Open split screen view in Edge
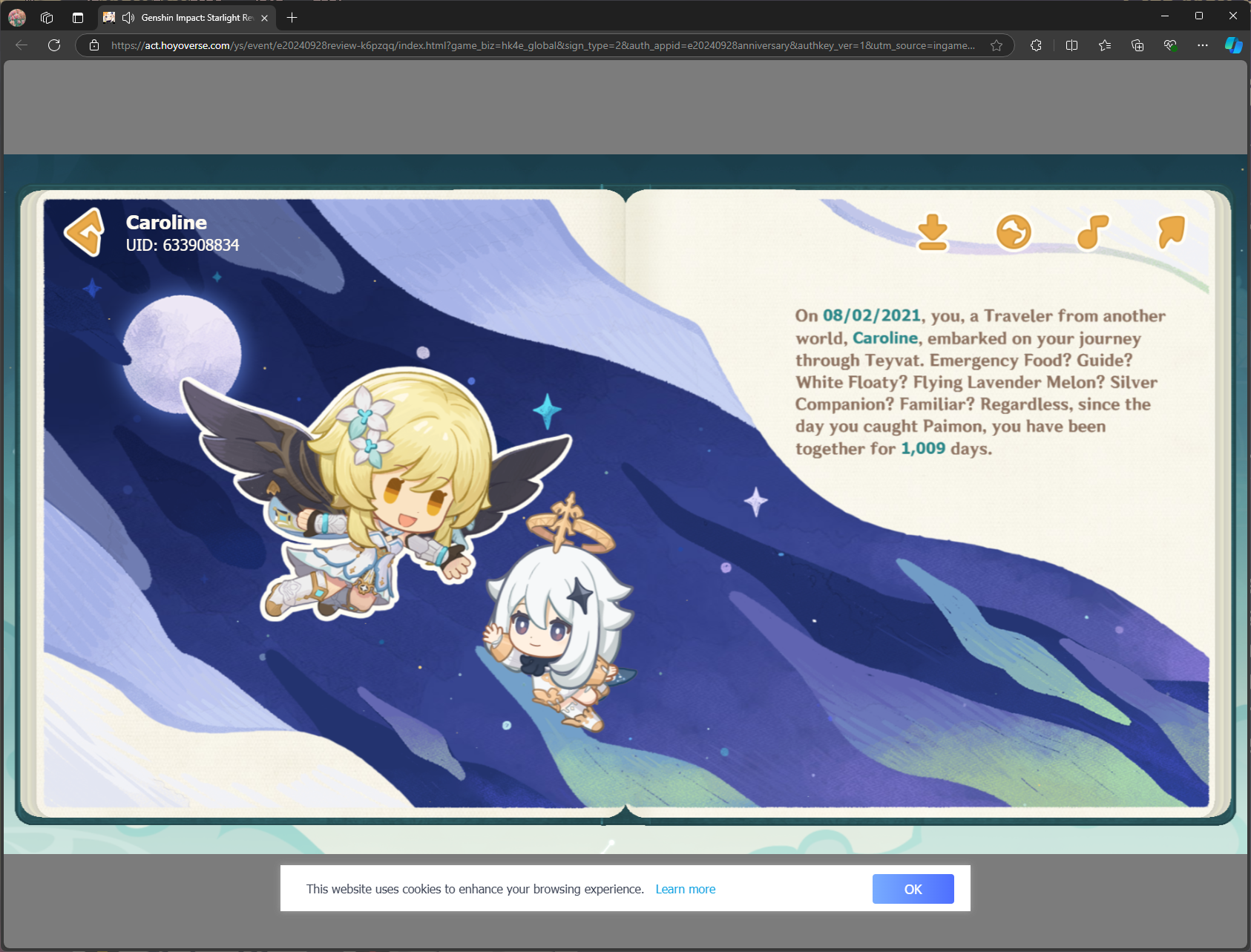 pos(1071,45)
